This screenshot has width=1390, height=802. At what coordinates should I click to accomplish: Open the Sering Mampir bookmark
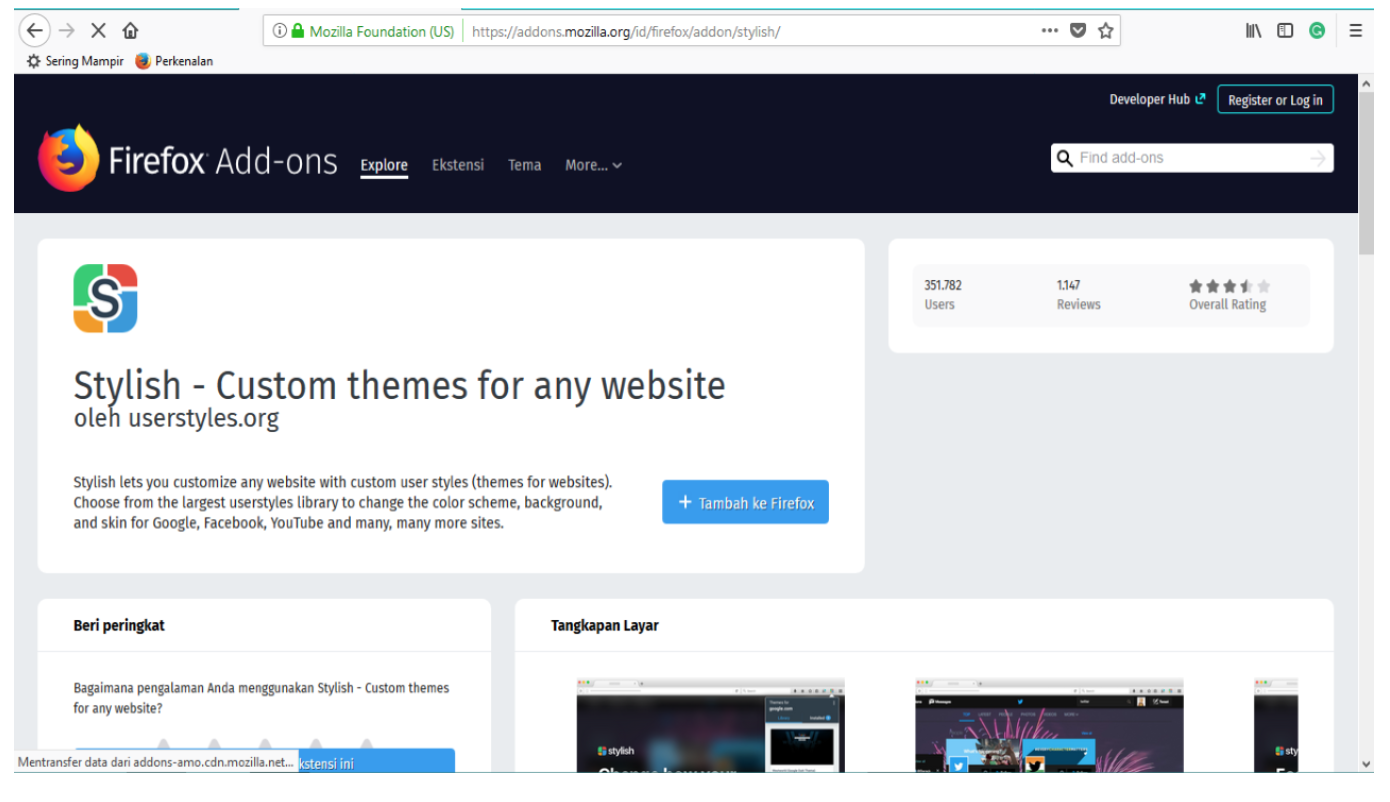click(75, 61)
